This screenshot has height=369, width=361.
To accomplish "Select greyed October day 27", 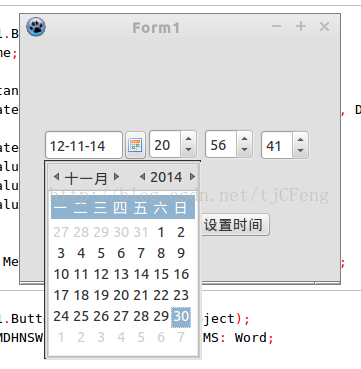I will pyautogui.click(x=61, y=232).
